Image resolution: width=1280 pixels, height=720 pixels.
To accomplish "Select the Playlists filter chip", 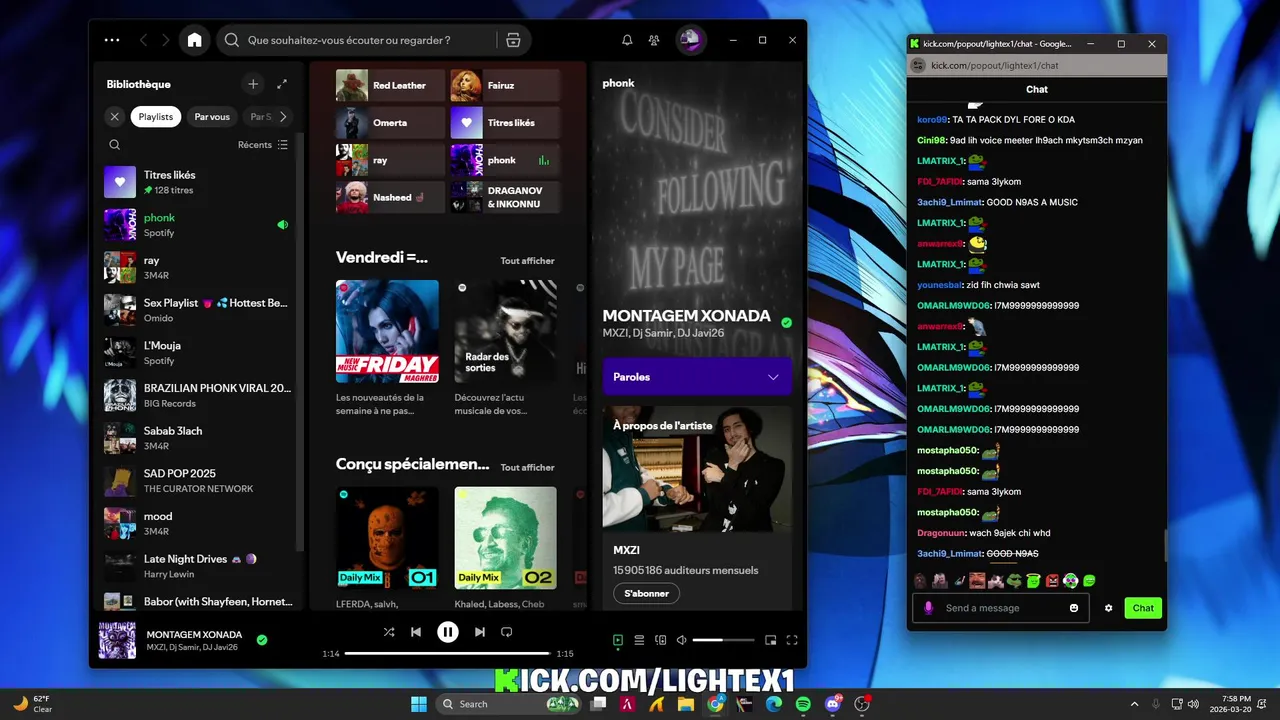I will (x=156, y=117).
